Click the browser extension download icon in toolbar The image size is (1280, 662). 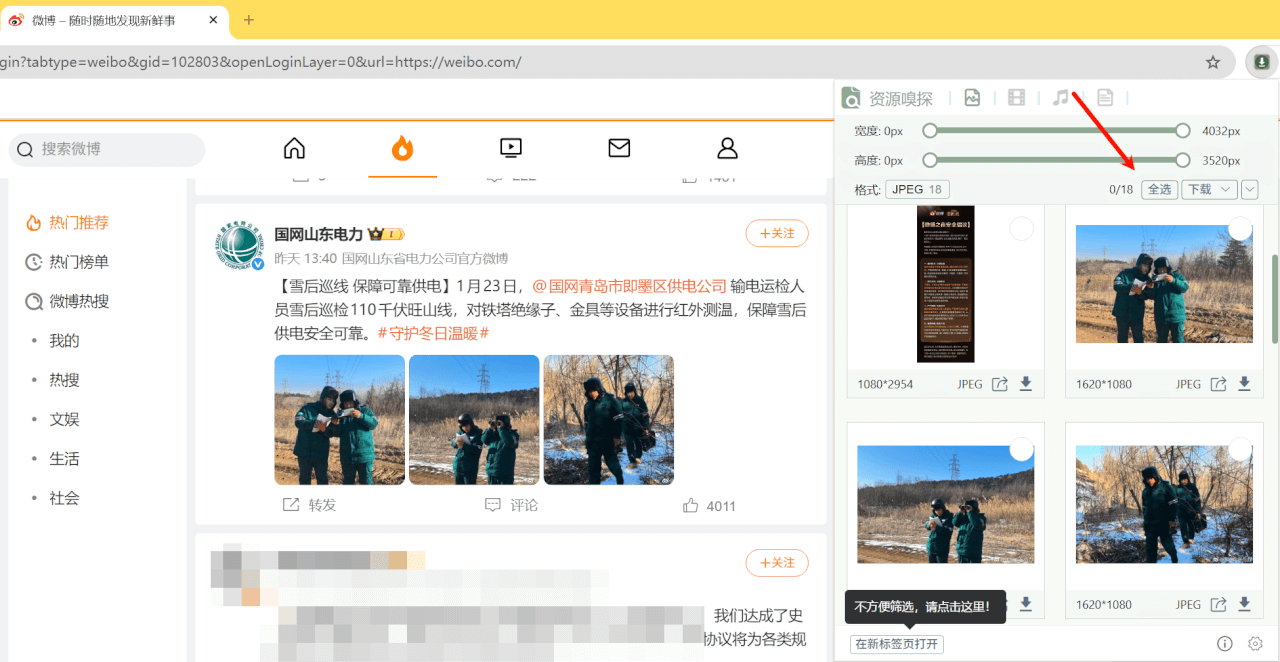pos(1261,62)
